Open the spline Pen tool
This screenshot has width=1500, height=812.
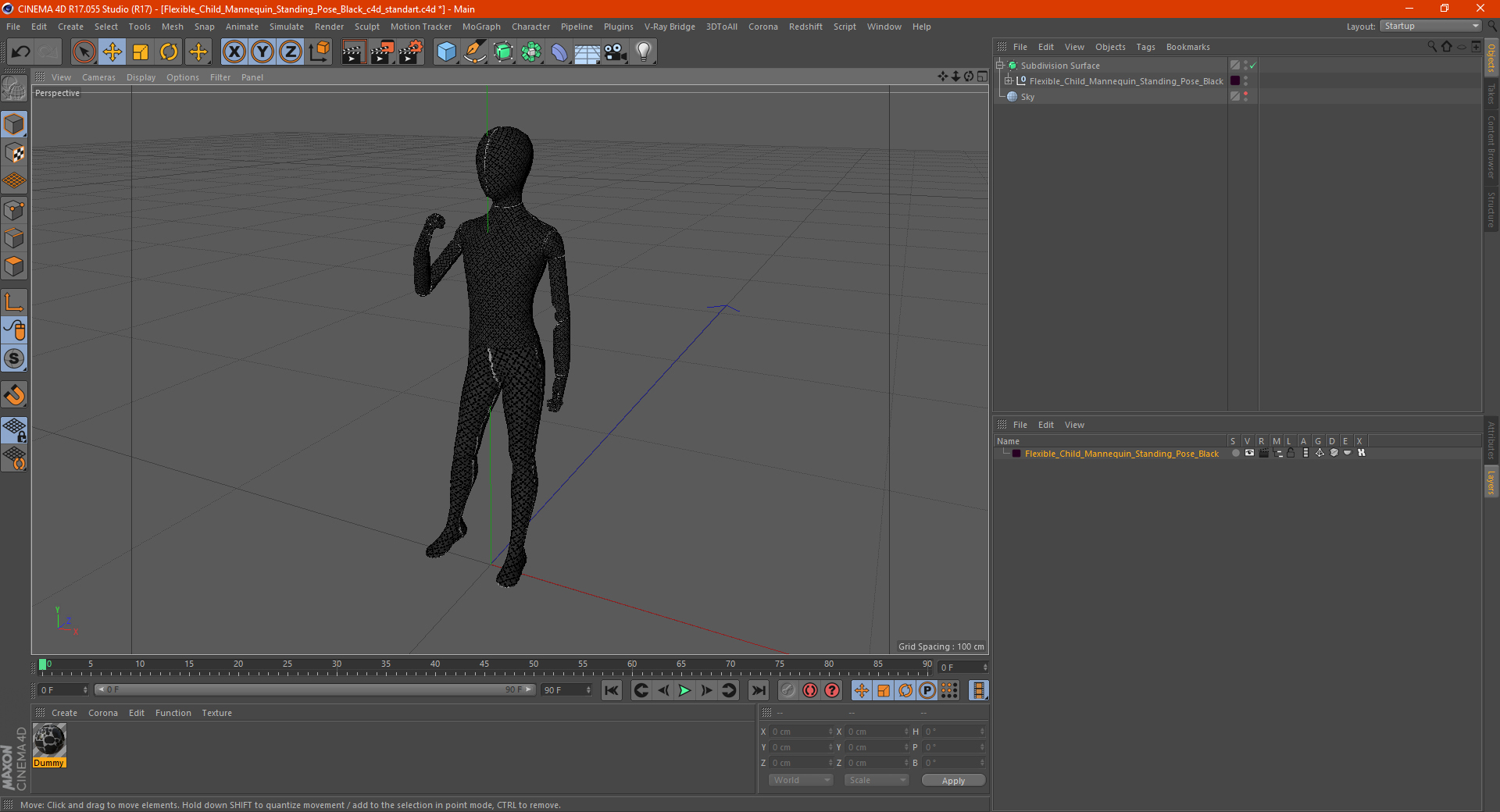click(x=475, y=52)
